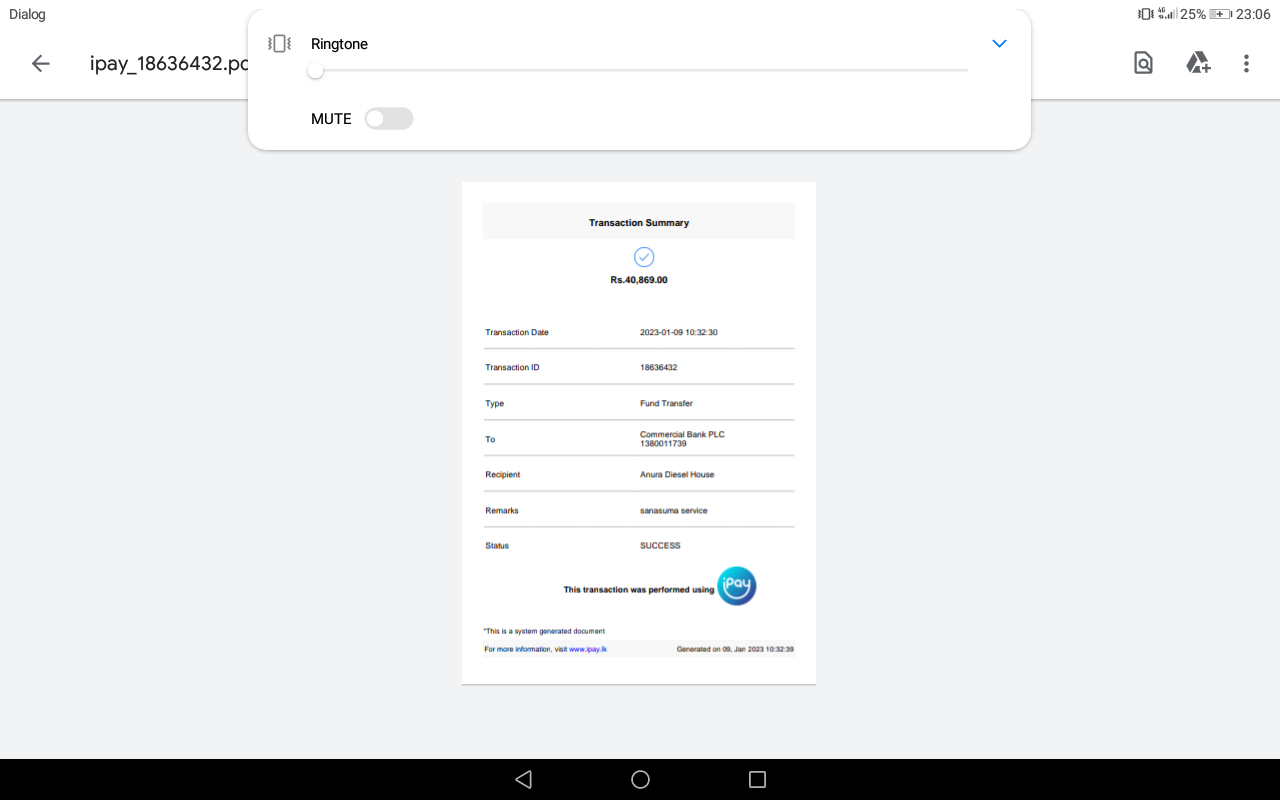The height and width of the screenshot is (800, 1280).
Task: Toggle the MUTE switch
Action: [x=388, y=119]
